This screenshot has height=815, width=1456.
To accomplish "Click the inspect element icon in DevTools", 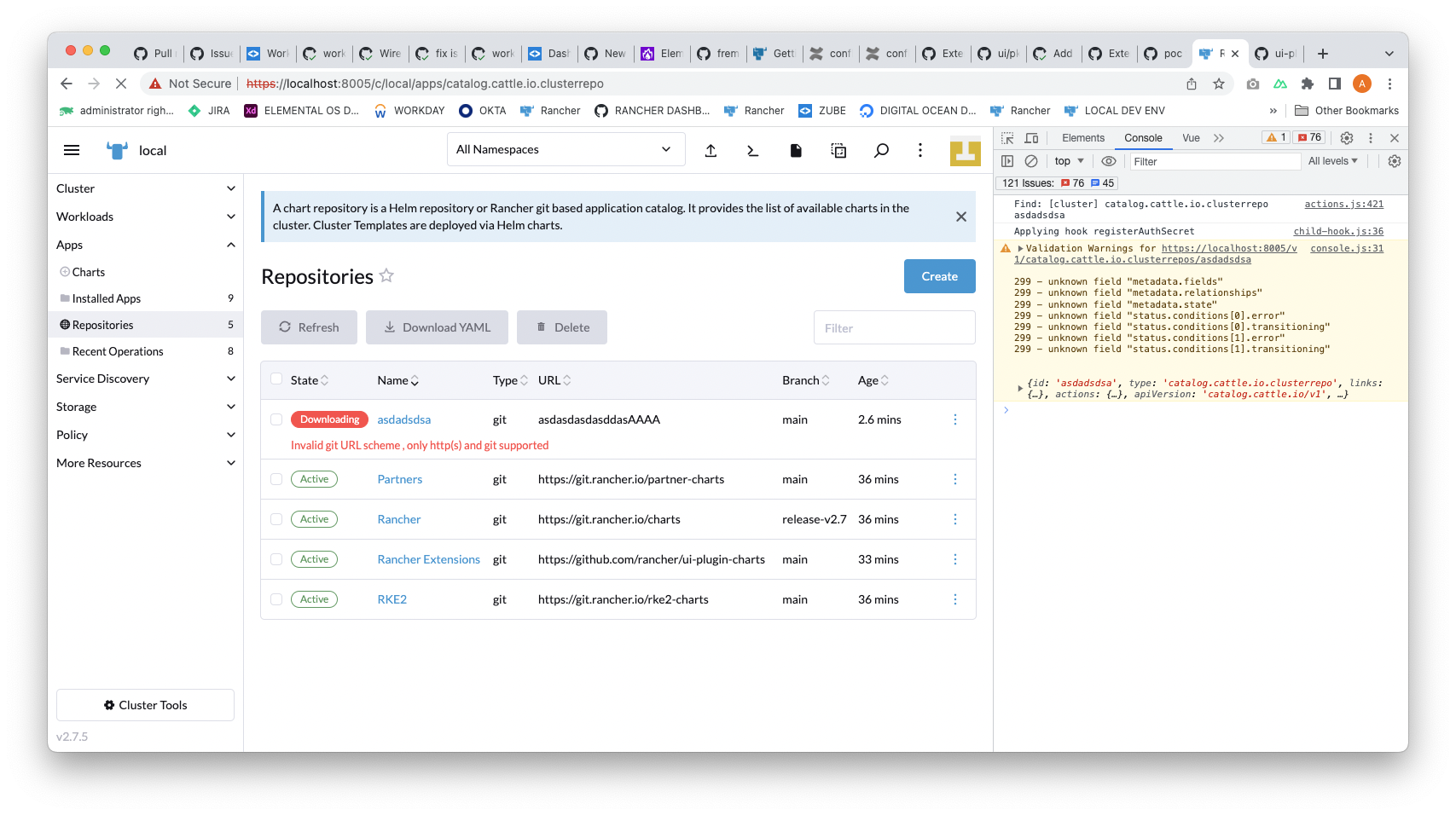I will click(x=1007, y=137).
